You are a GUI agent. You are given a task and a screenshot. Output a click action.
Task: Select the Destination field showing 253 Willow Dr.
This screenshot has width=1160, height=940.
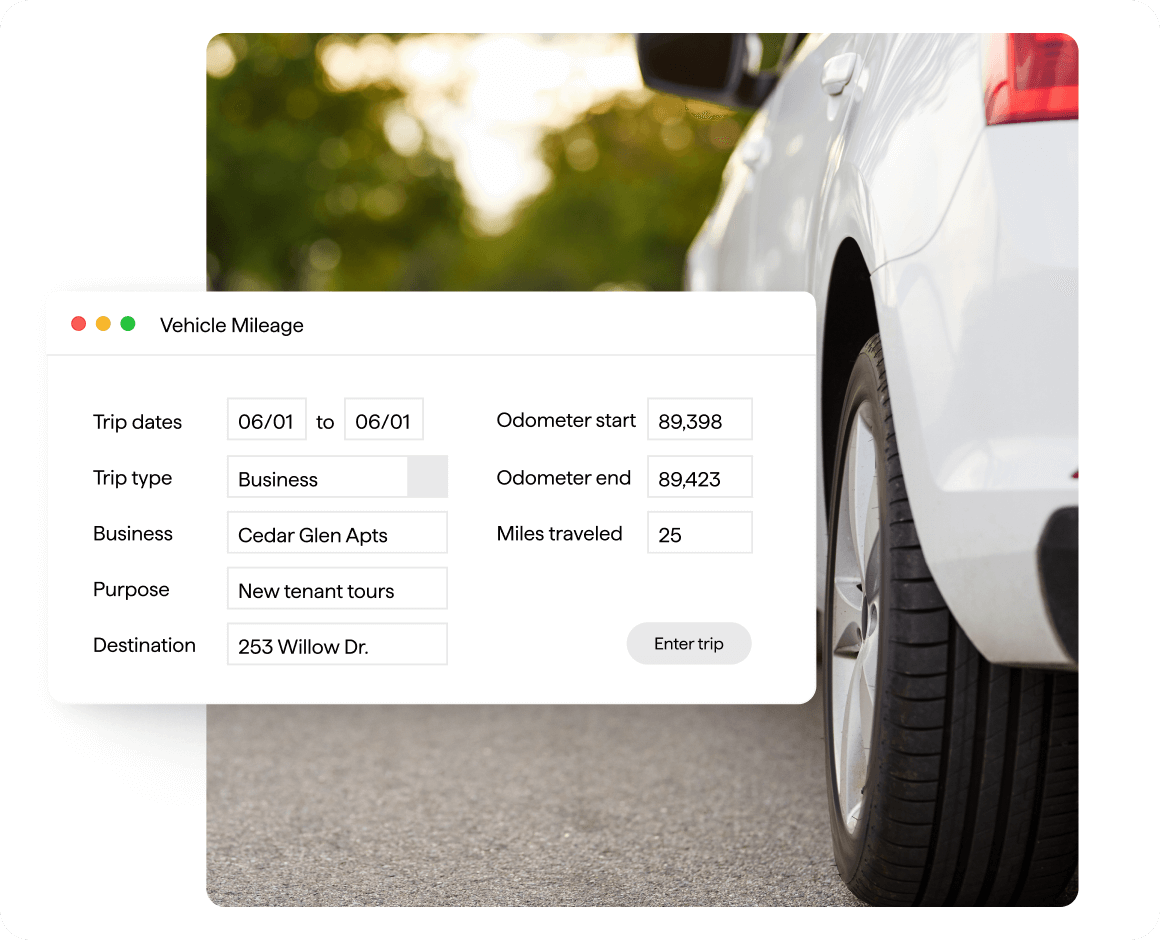(337, 644)
